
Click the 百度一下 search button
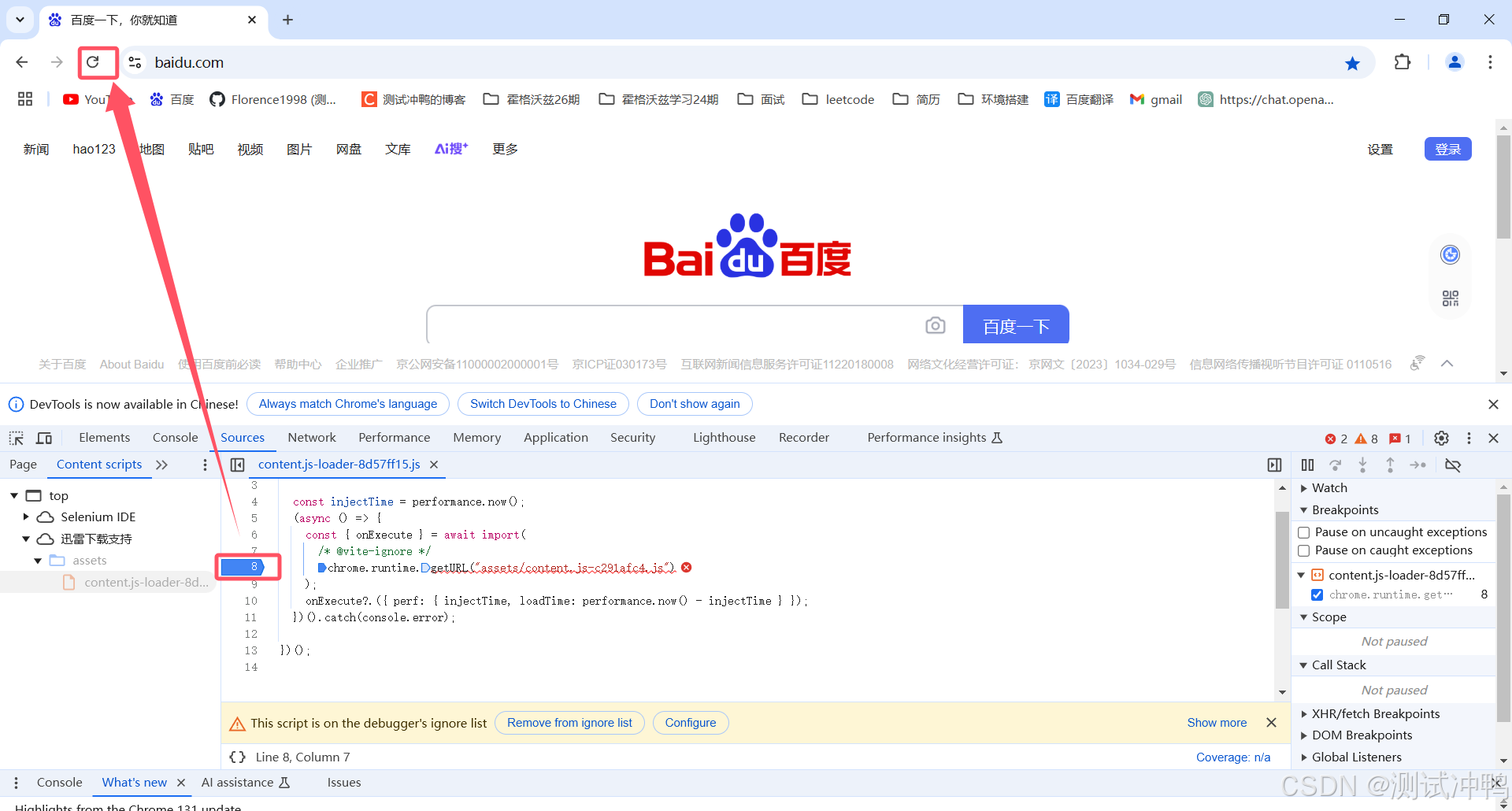(1016, 324)
